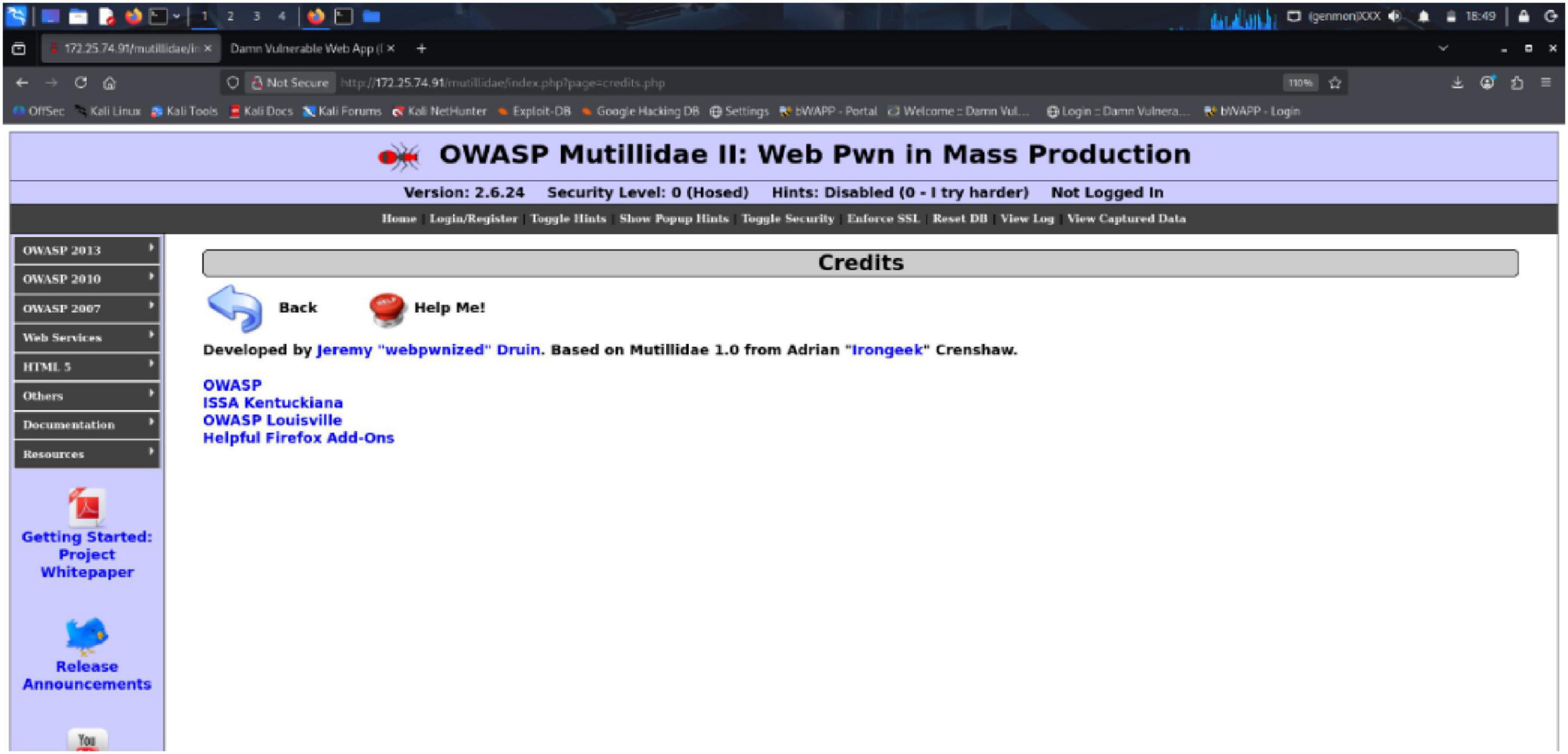1568x754 pixels.
Task: Open View Captured Data
Action: click(1126, 219)
